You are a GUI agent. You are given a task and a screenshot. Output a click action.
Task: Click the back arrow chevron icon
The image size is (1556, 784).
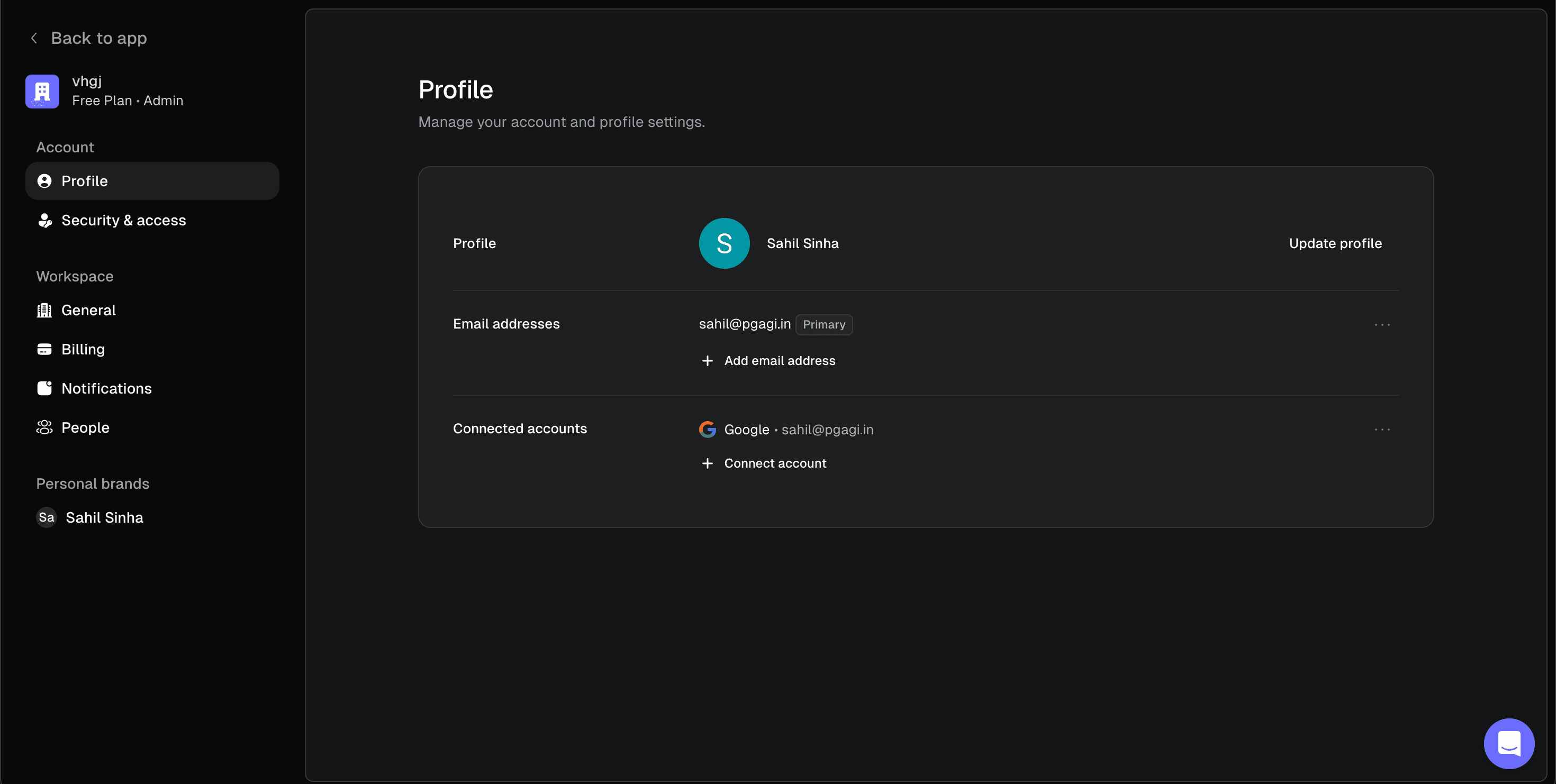click(x=34, y=38)
